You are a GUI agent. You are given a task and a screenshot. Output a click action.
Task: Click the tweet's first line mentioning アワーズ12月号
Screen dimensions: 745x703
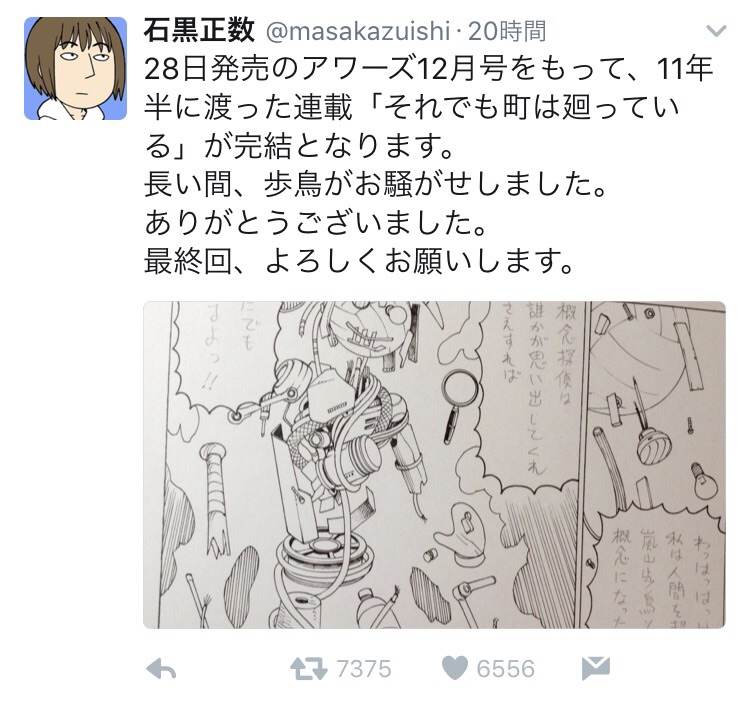tap(429, 69)
